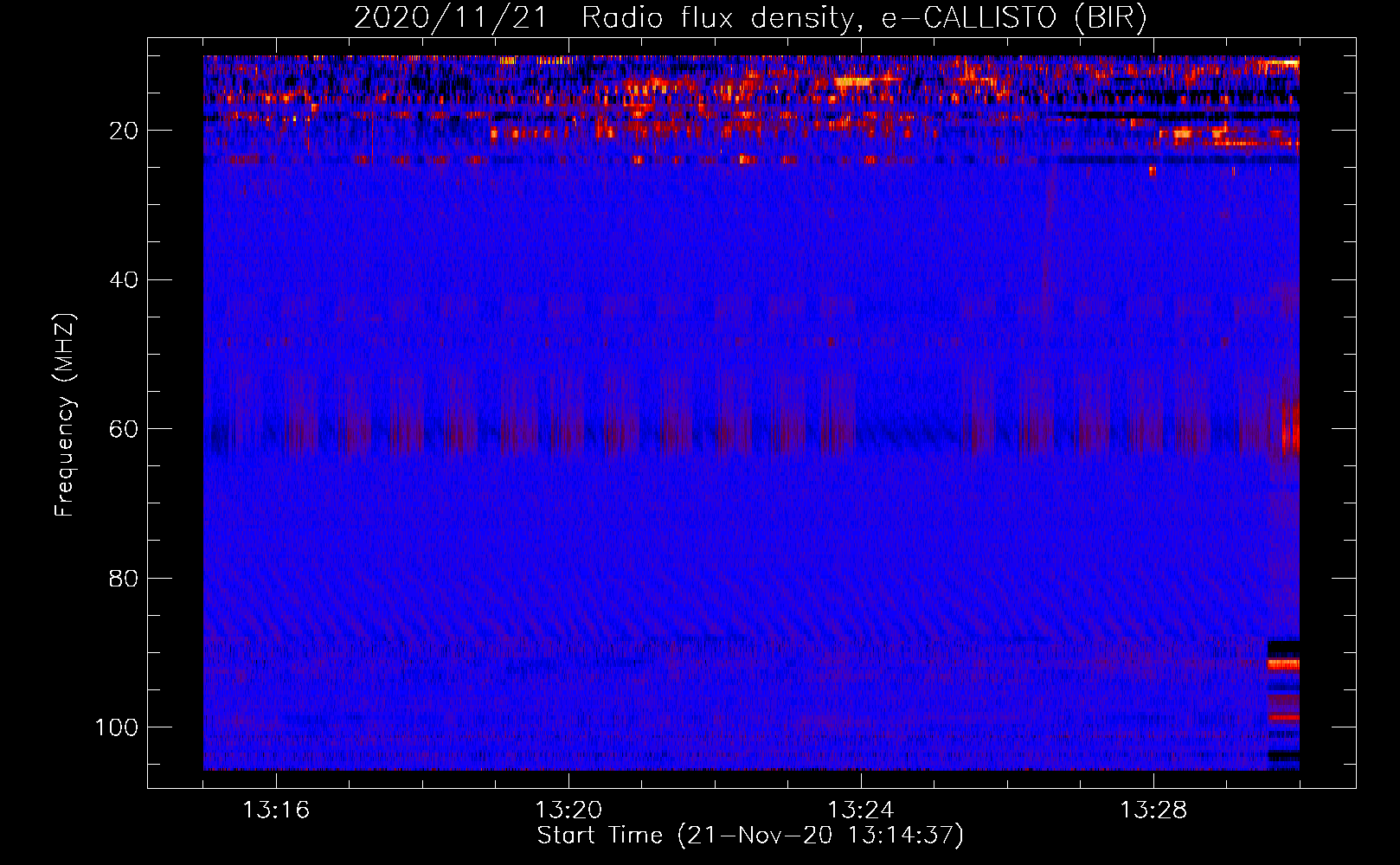The image size is (1400, 865).
Task: Click the 'Start Time (21-Nov-20 13:14:37)' label
Action: click(750, 836)
